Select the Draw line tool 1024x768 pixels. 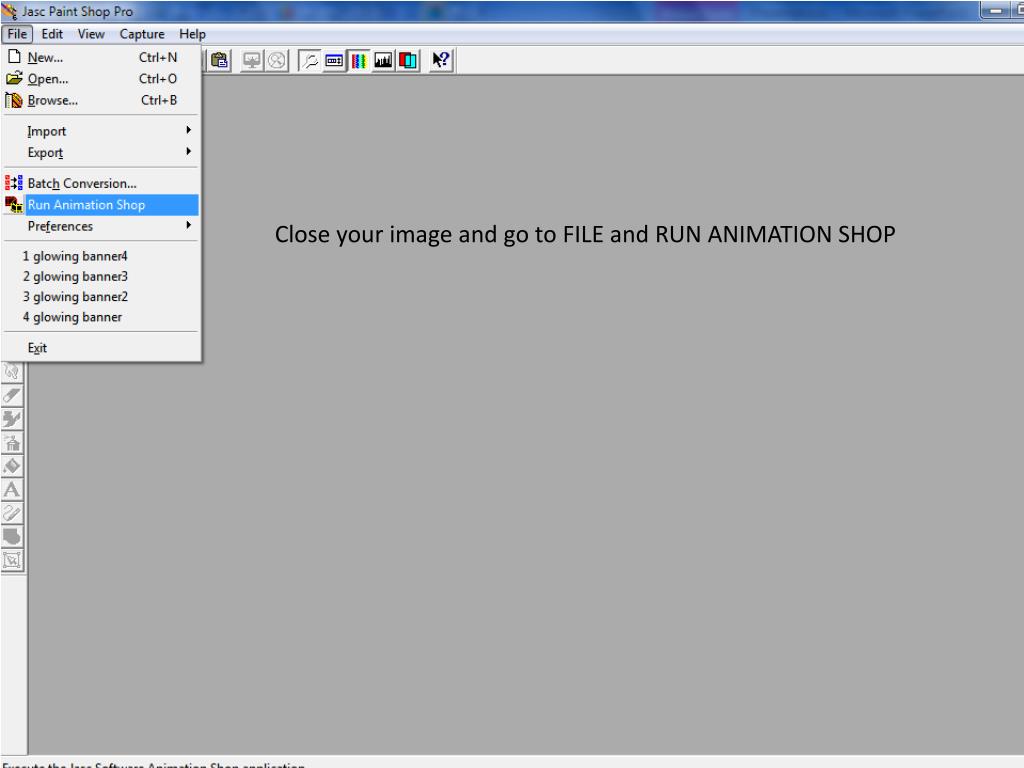coord(12,513)
